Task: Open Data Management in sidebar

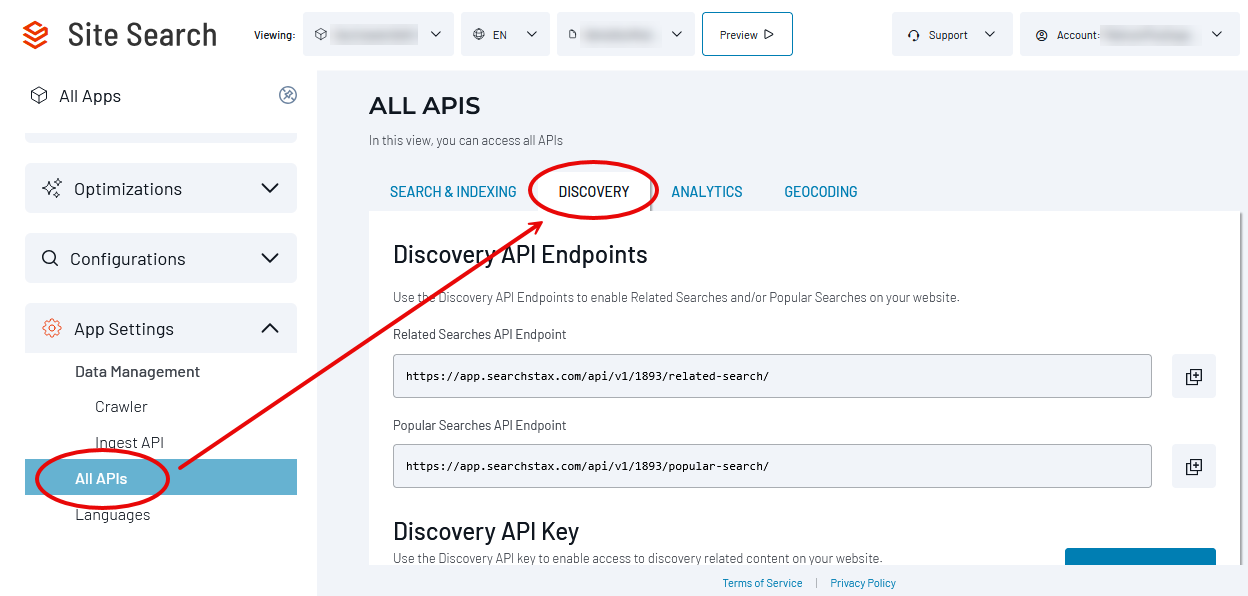Action: (138, 371)
